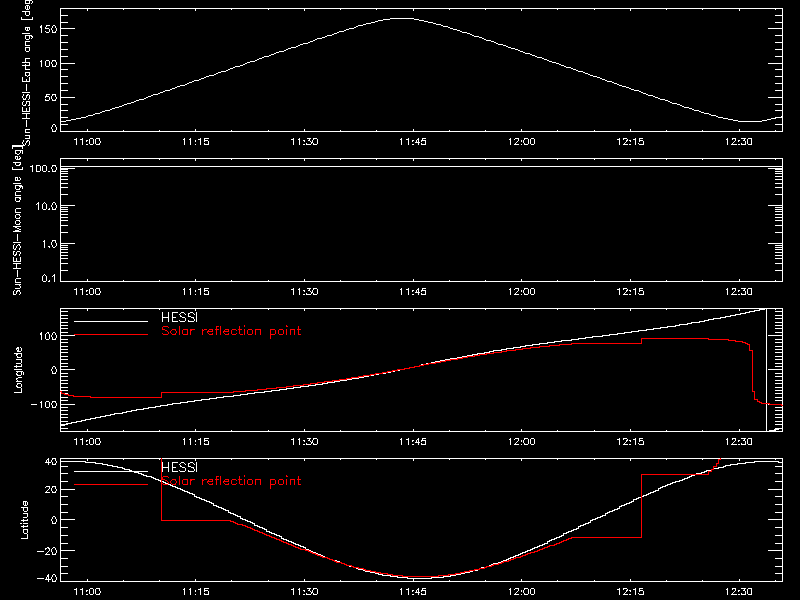Select 12:00 time label under Latitude plot

pos(521,592)
